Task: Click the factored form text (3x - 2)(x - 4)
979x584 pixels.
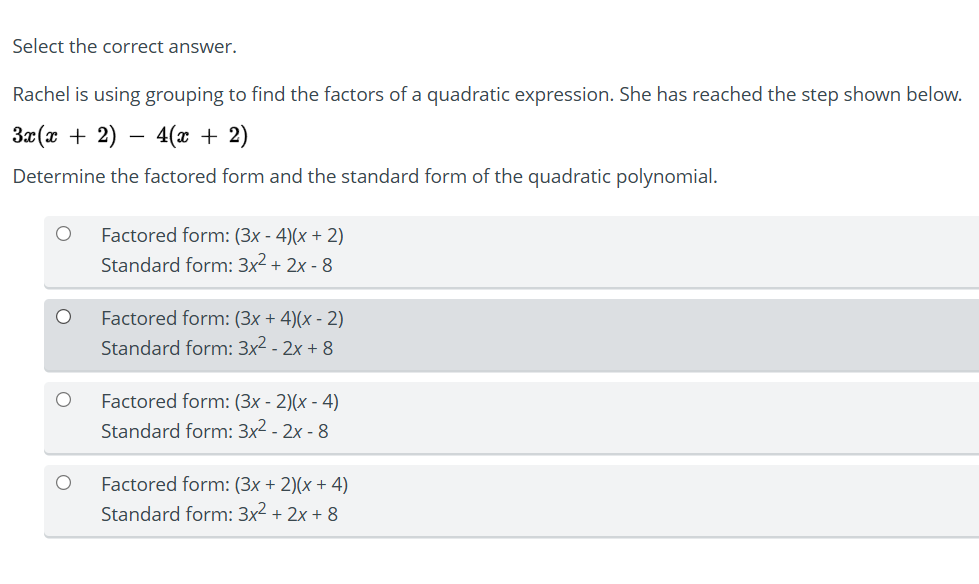Action: click(x=220, y=400)
